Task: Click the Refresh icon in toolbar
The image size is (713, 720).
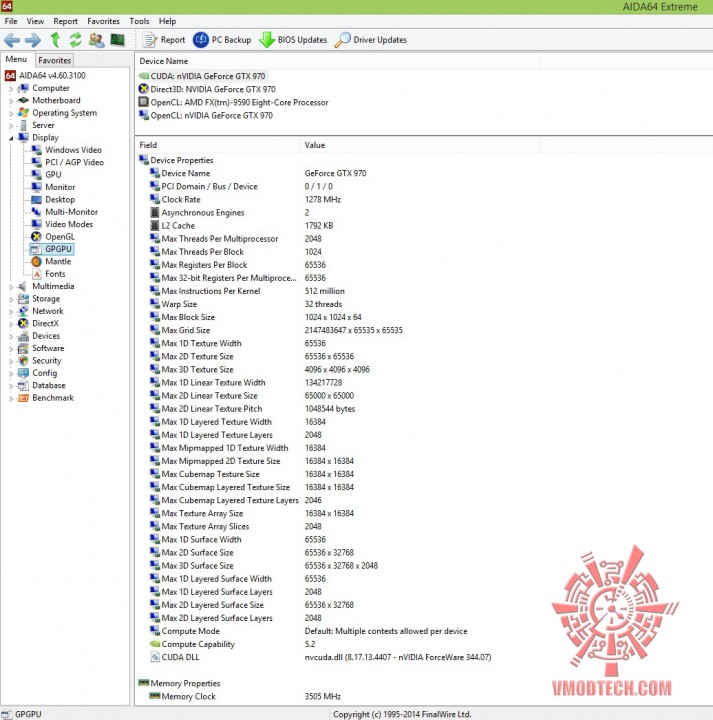Action: tap(75, 40)
